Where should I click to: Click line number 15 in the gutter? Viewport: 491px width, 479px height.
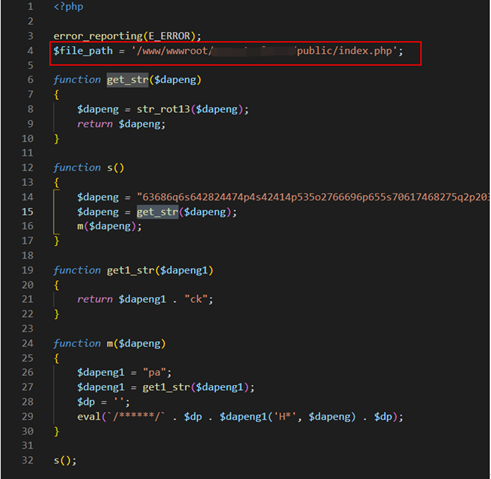(28, 212)
